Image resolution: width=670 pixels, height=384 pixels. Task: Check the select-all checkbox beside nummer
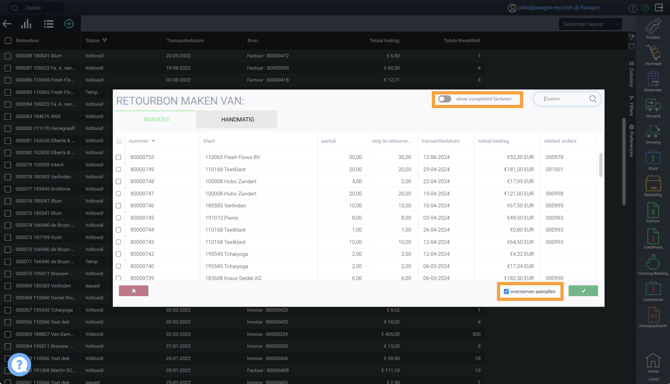click(x=119, y=141)
